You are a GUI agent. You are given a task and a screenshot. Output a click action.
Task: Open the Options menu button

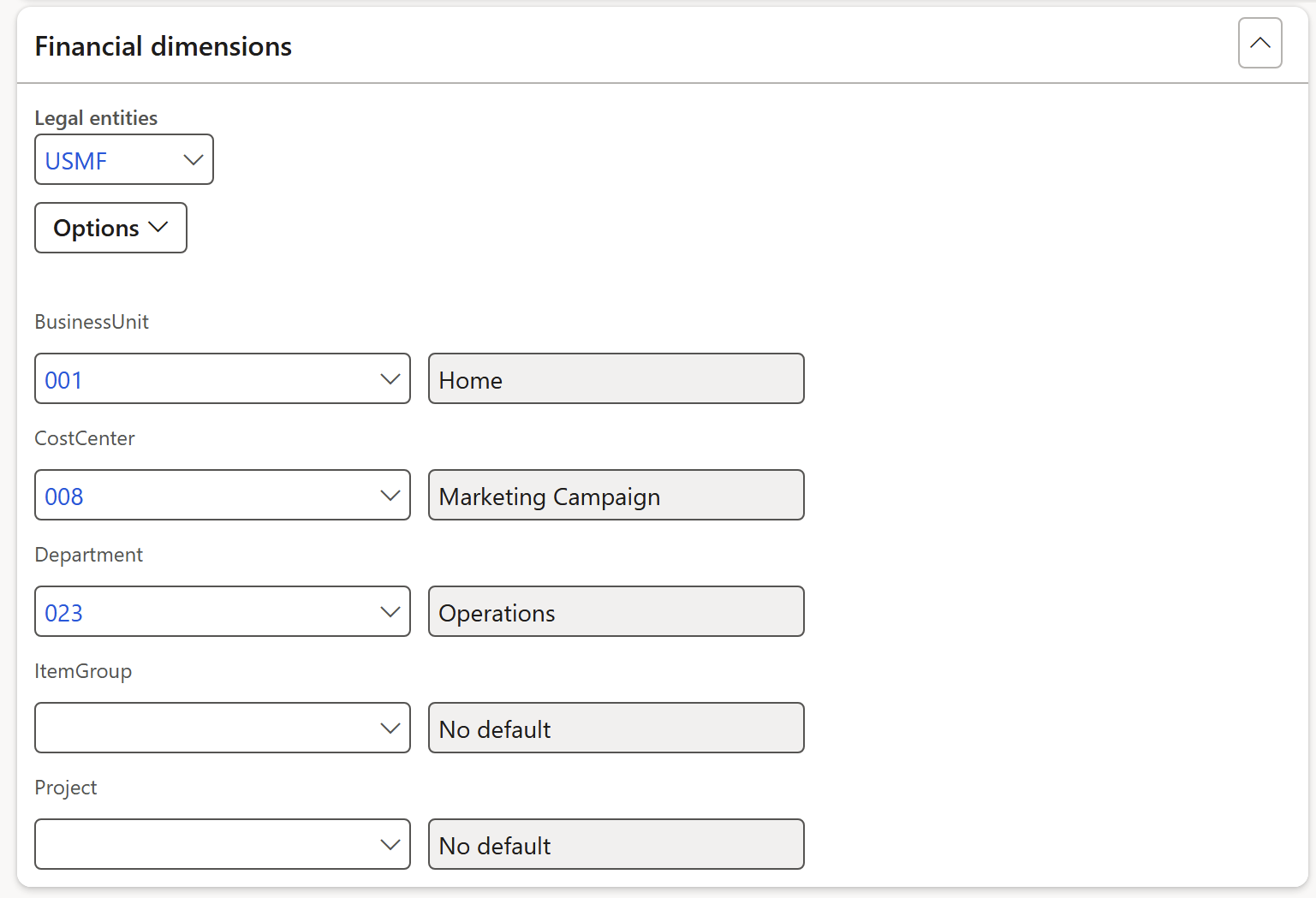pos(110,228)
